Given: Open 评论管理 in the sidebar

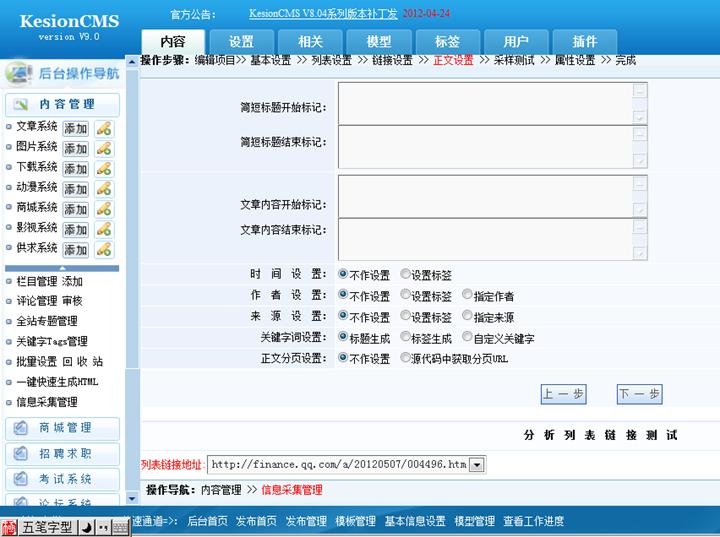Looking at the screenshot, I should 37,301.
